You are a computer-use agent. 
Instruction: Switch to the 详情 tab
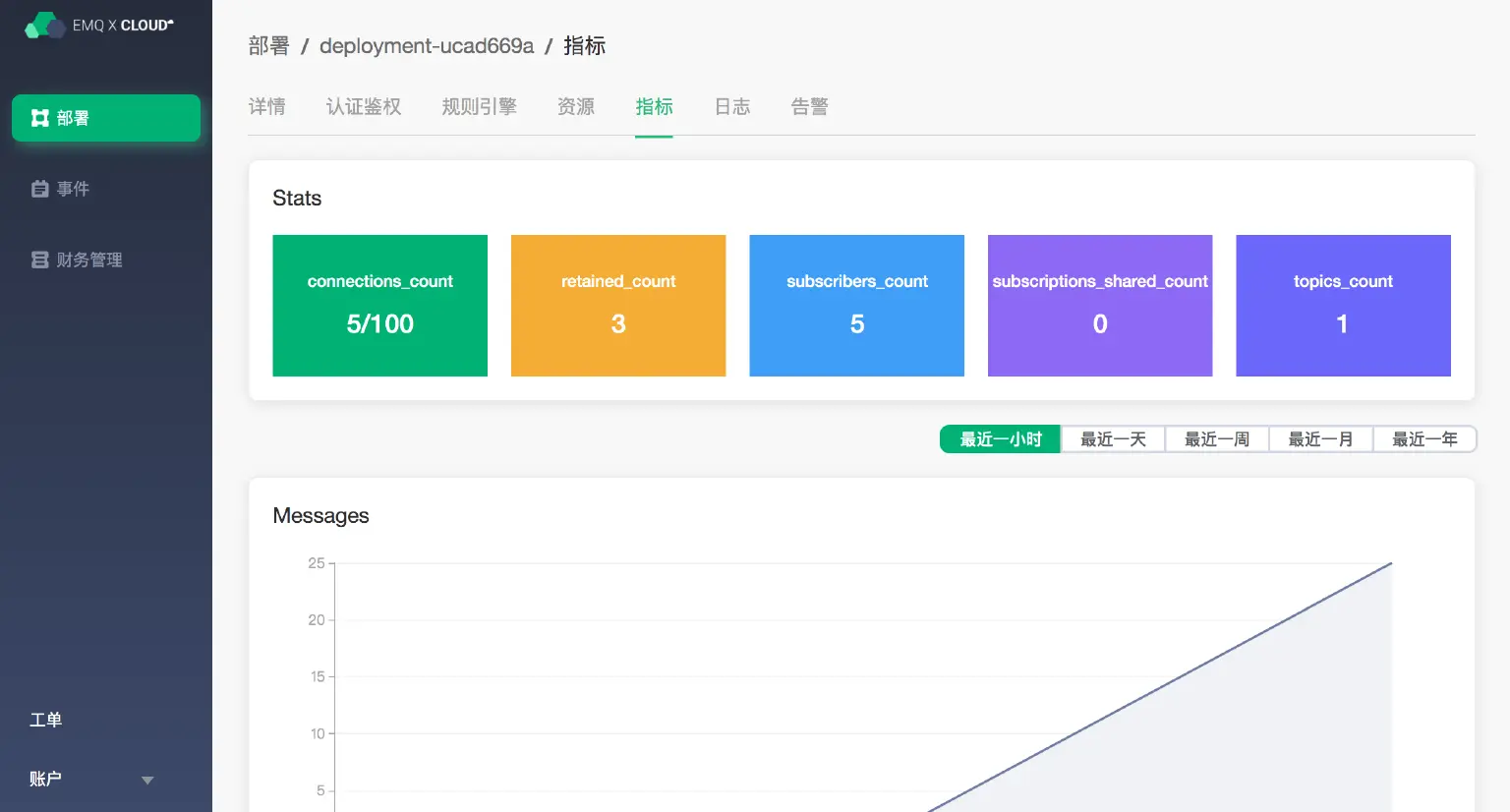click(267, 106)
